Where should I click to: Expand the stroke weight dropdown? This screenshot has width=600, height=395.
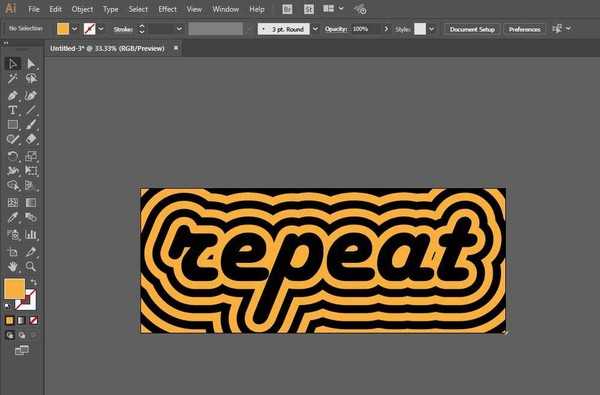coord(179,29)
